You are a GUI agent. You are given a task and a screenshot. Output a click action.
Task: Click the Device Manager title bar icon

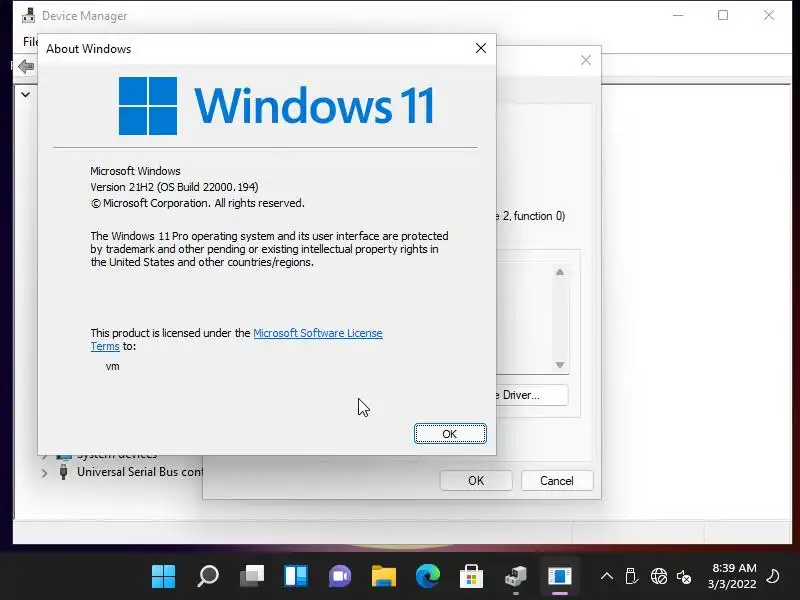click(29, 15)
